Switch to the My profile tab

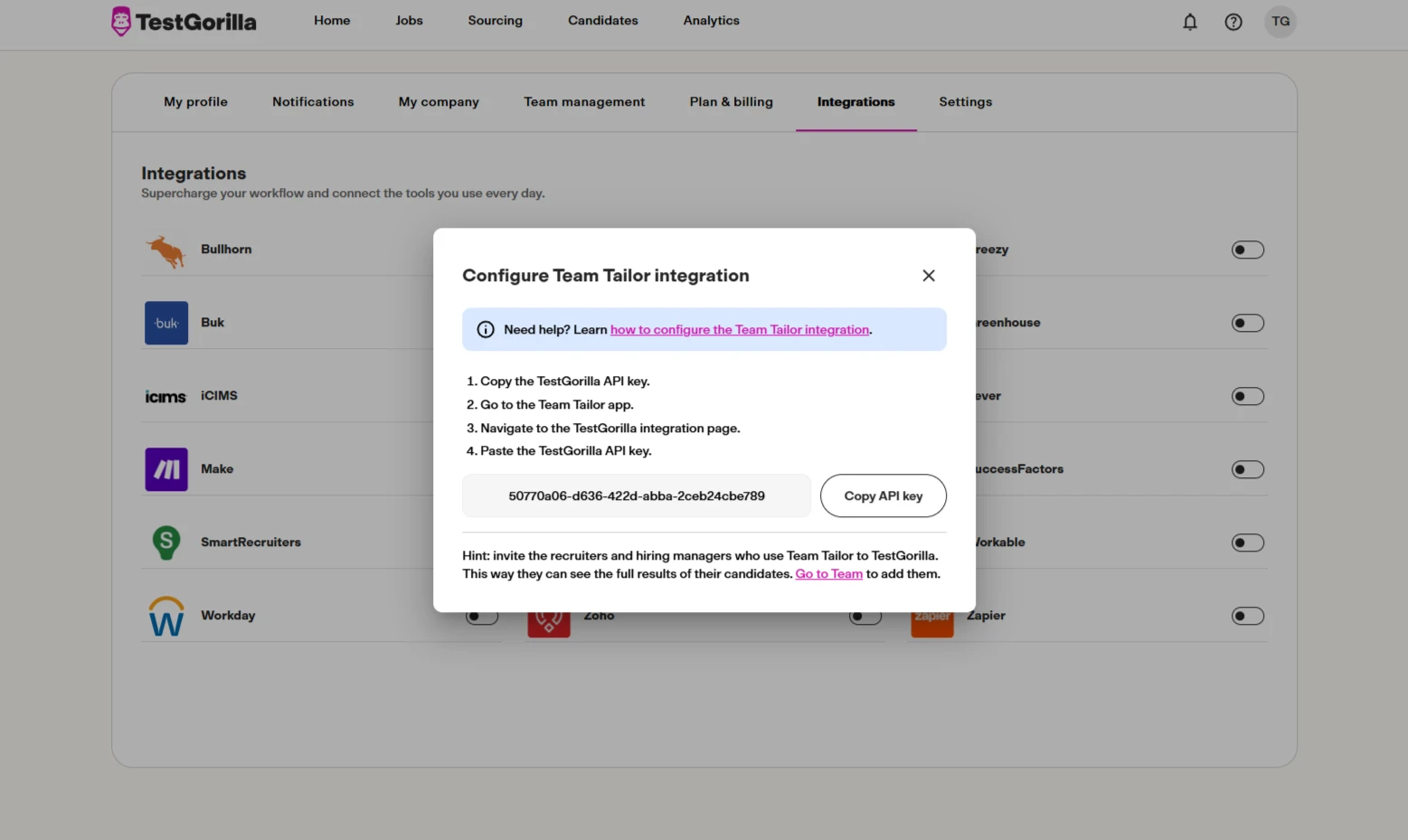pos(195,102)
